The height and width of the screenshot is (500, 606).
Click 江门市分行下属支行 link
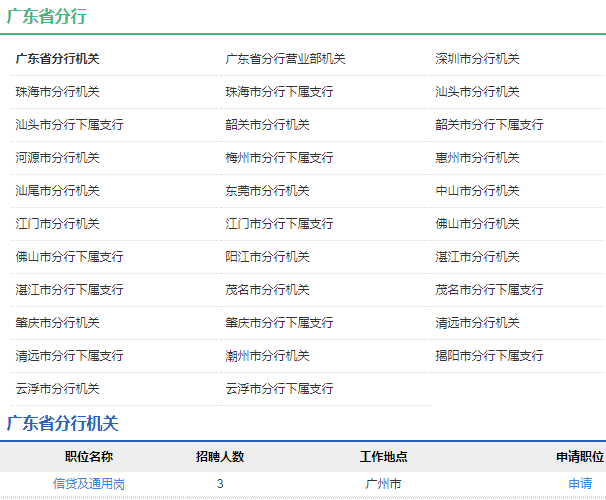(x=279, y=224)
